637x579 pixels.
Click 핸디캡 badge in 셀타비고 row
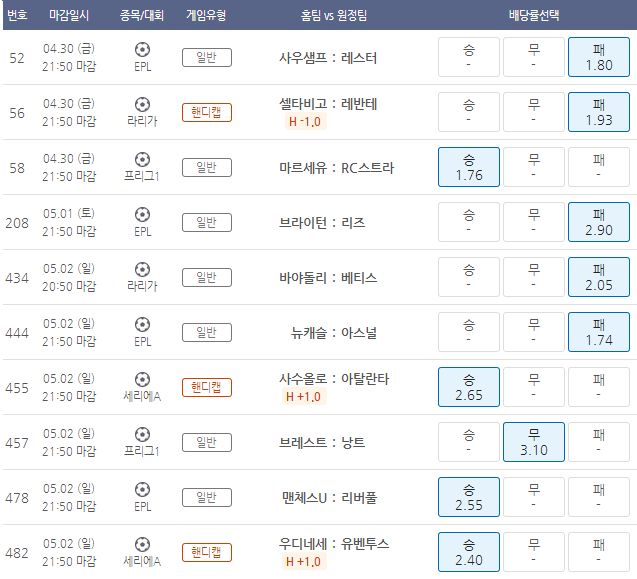pos(207,113)
